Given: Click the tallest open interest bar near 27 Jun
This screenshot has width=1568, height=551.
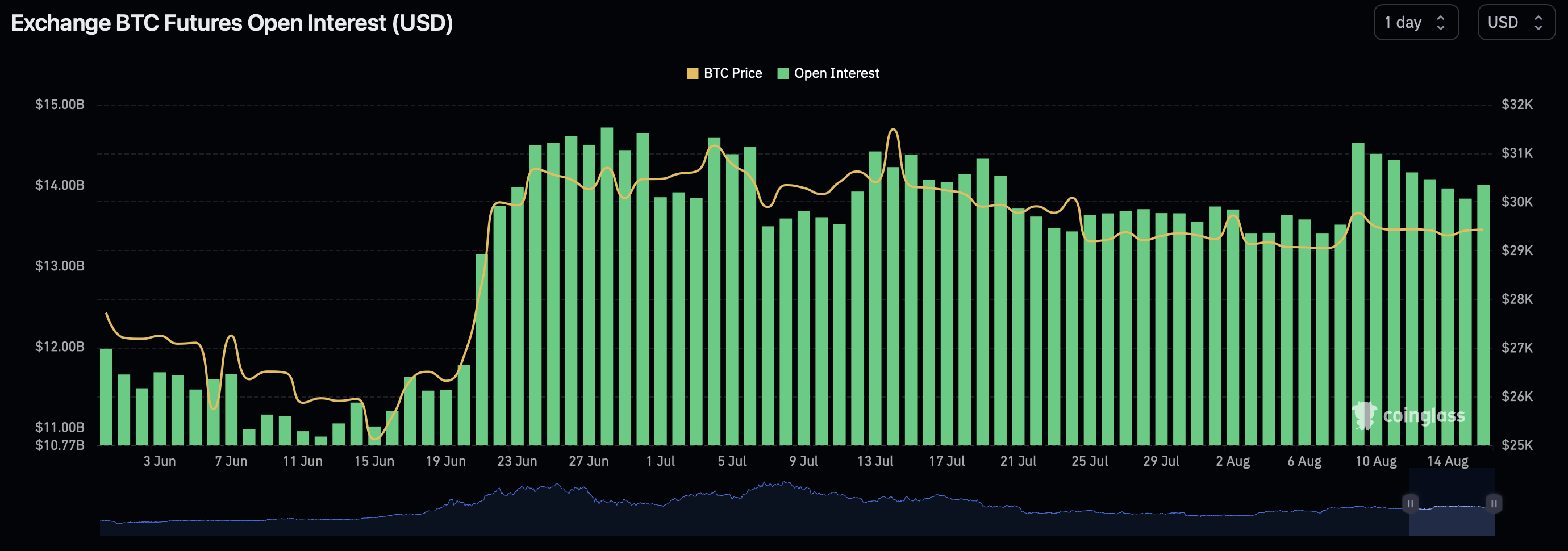Looking at the screenshot, I should (607, 286).
